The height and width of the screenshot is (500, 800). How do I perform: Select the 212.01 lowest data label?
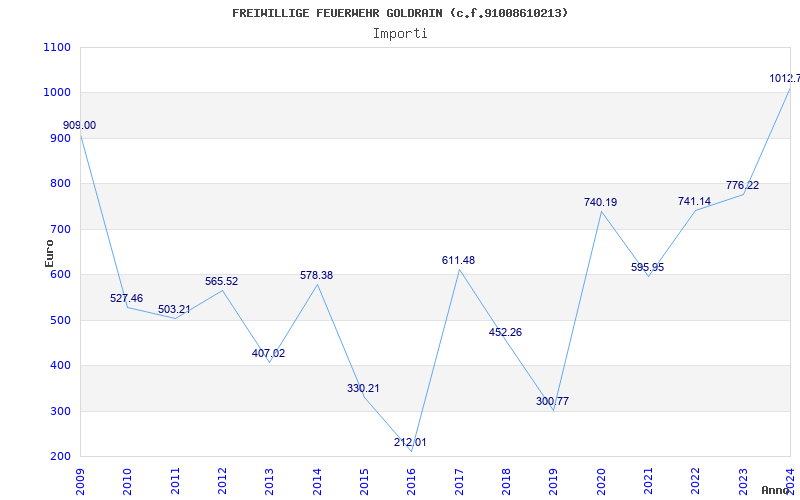[x=411, y=442]
